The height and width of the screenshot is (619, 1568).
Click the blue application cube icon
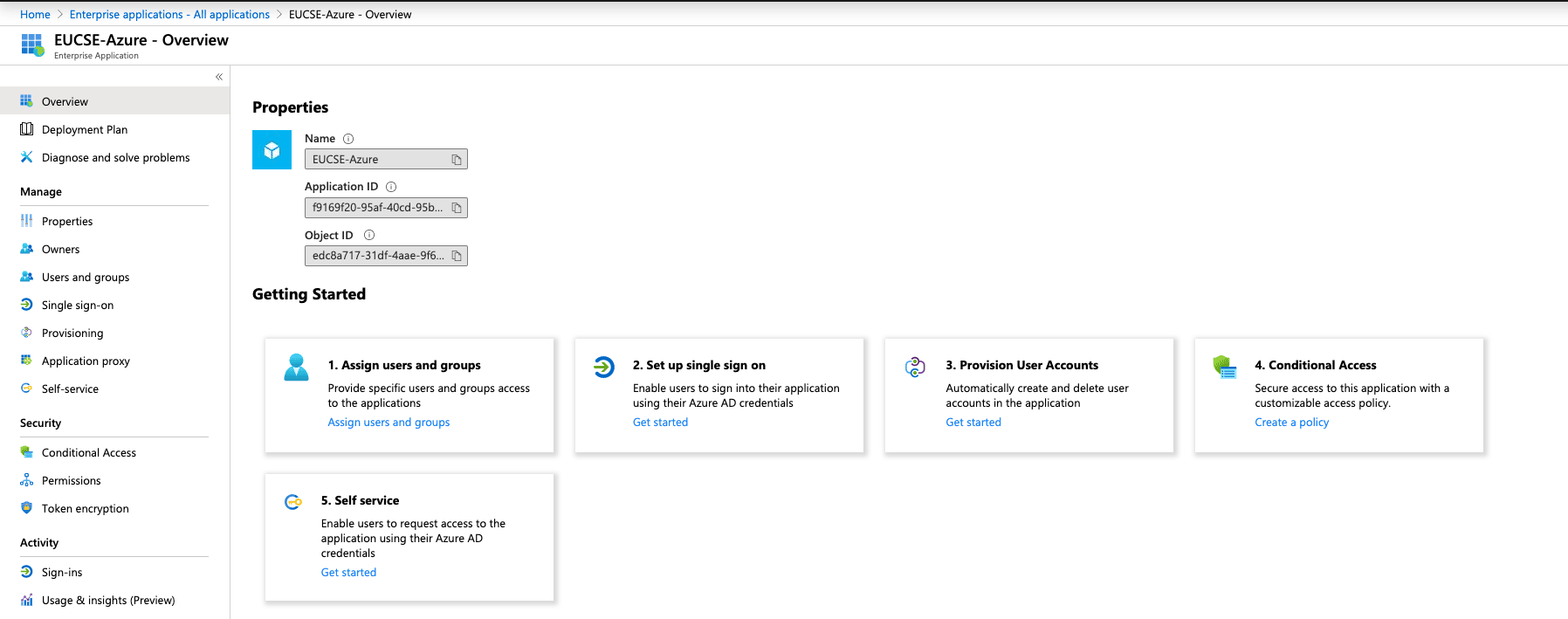click(x=272, y=149)
